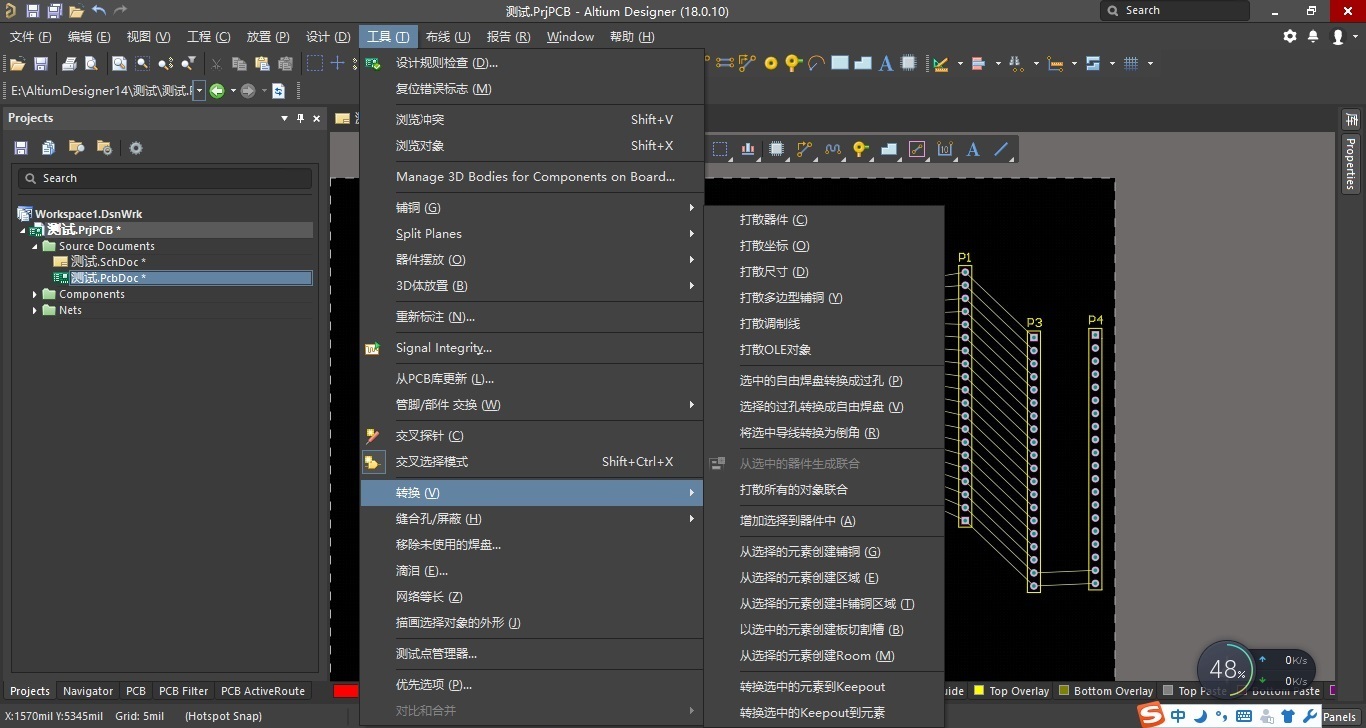Pin the Projects panel
Viewport: 1366px width, 728px height.
tap(300, 118)
